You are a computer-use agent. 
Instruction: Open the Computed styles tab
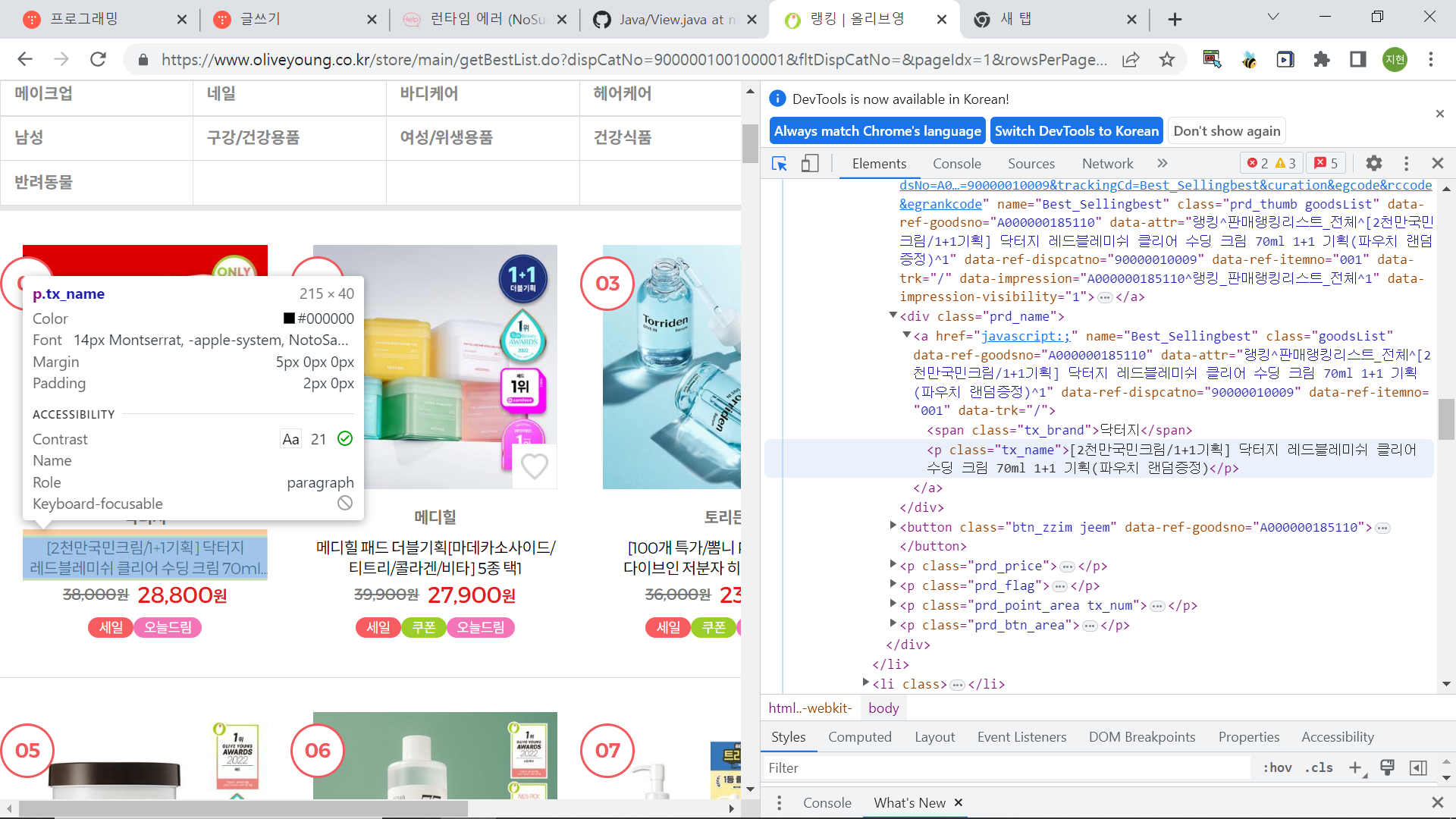859,736
